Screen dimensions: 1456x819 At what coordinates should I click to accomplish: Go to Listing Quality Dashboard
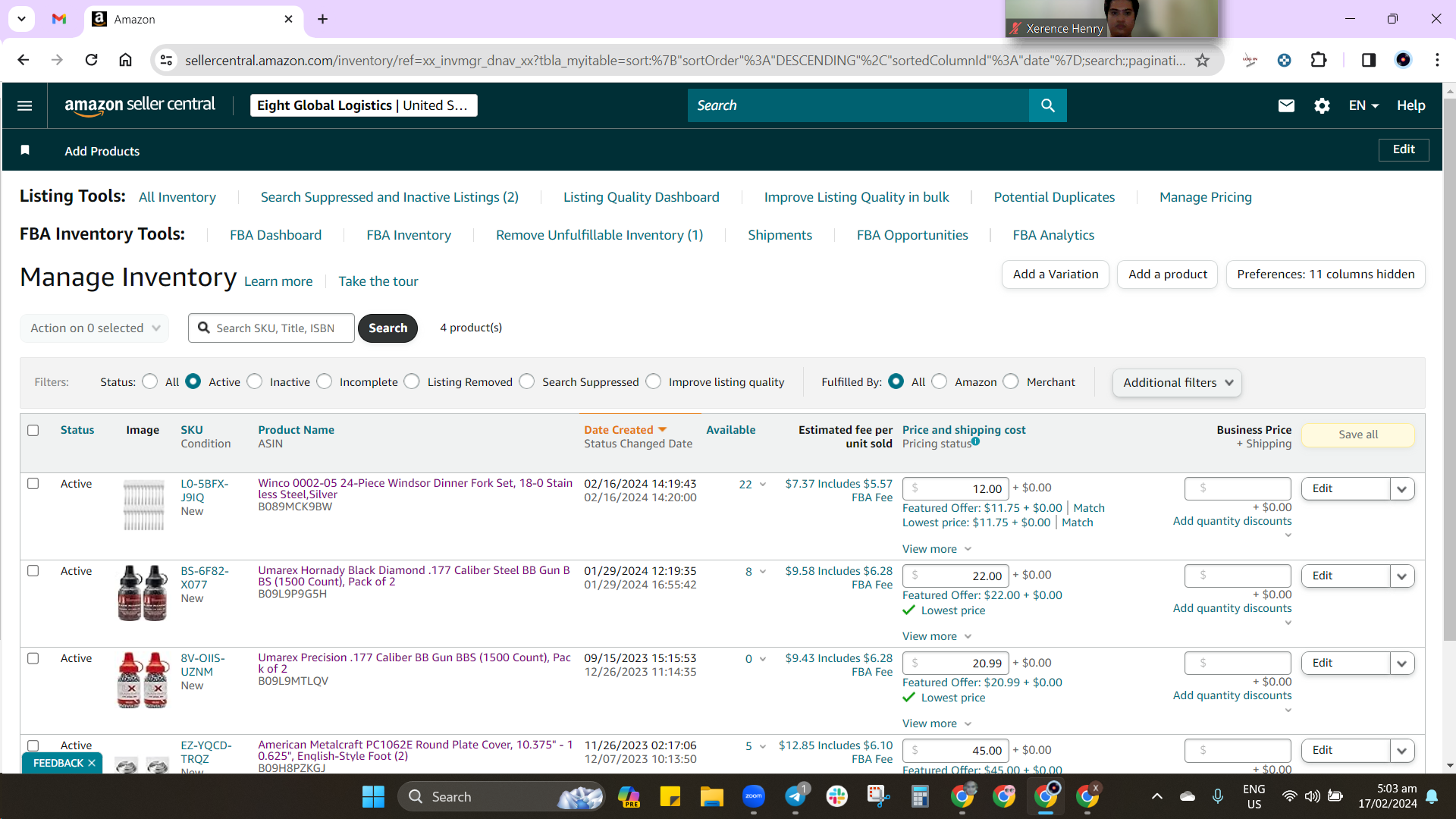click(642, 197)
